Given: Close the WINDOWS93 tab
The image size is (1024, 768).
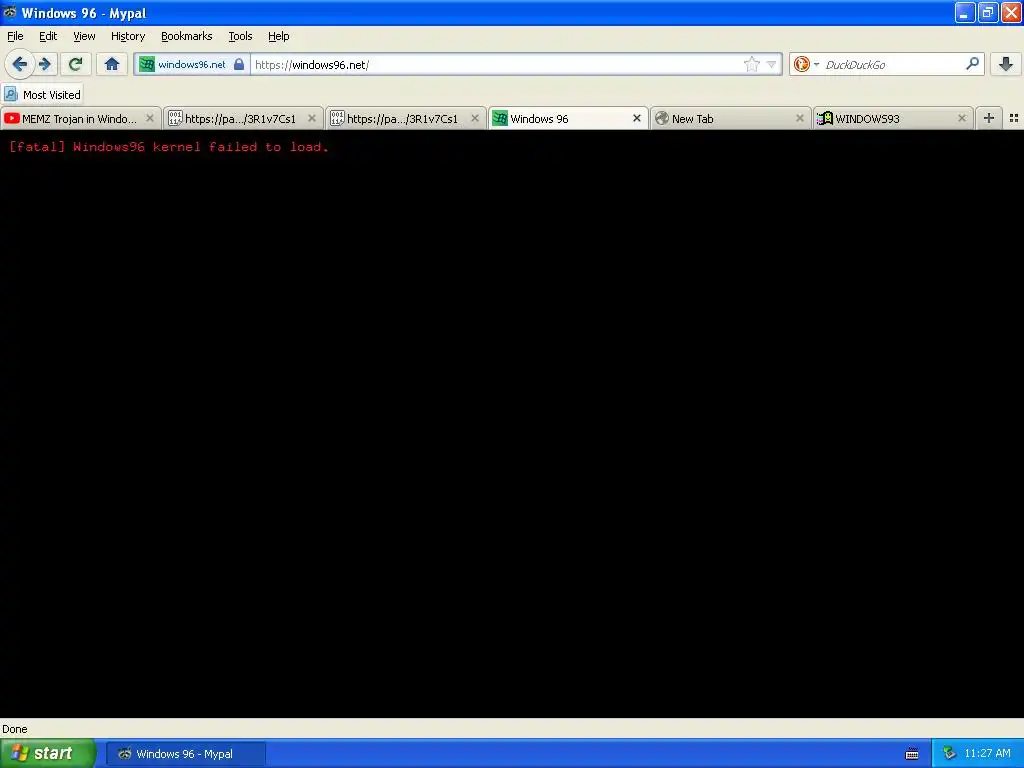Looking at the screenshot, I should (x=961, y=118).
